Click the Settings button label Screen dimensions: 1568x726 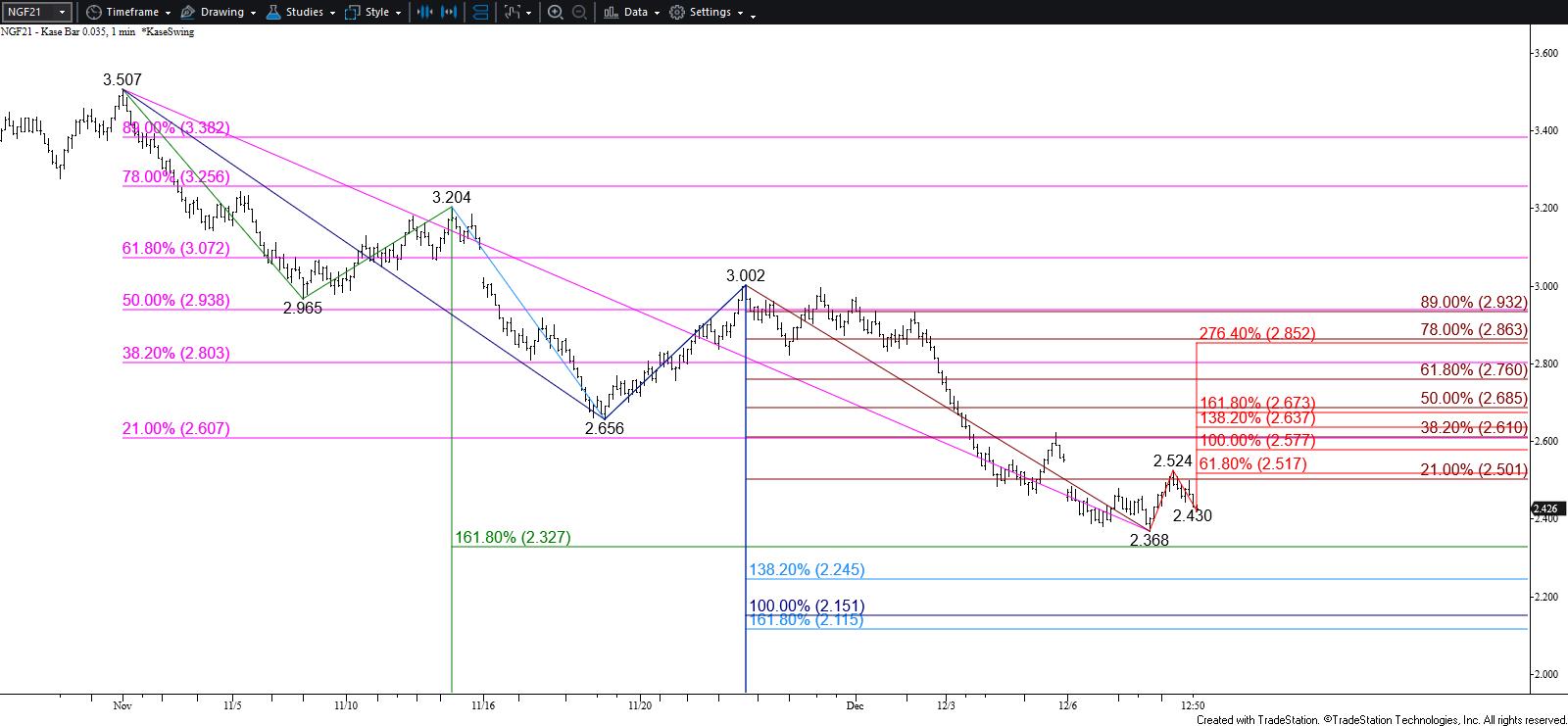[x=710, y=13]
